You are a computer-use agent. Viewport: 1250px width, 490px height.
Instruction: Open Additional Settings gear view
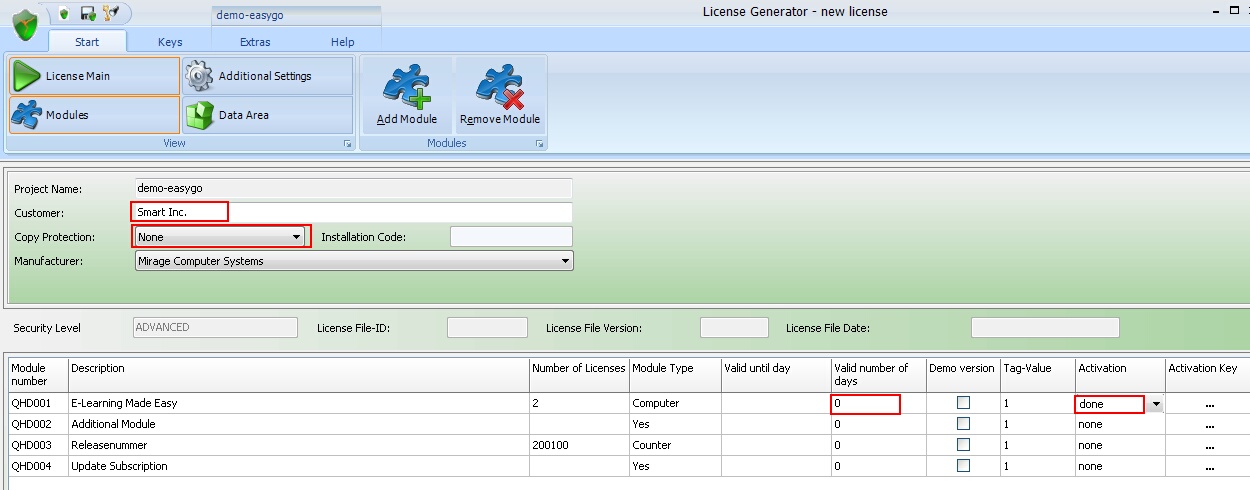(267, 76)
